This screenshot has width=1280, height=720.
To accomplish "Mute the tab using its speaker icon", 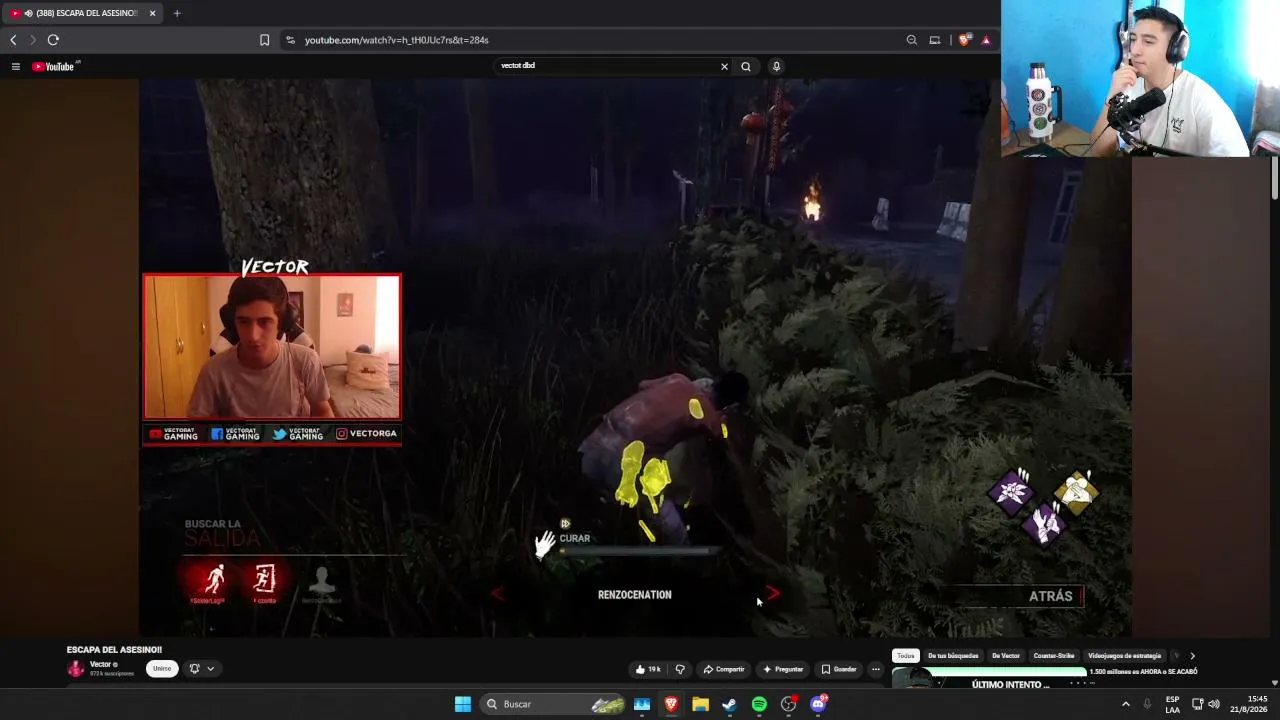I will 27,13.
